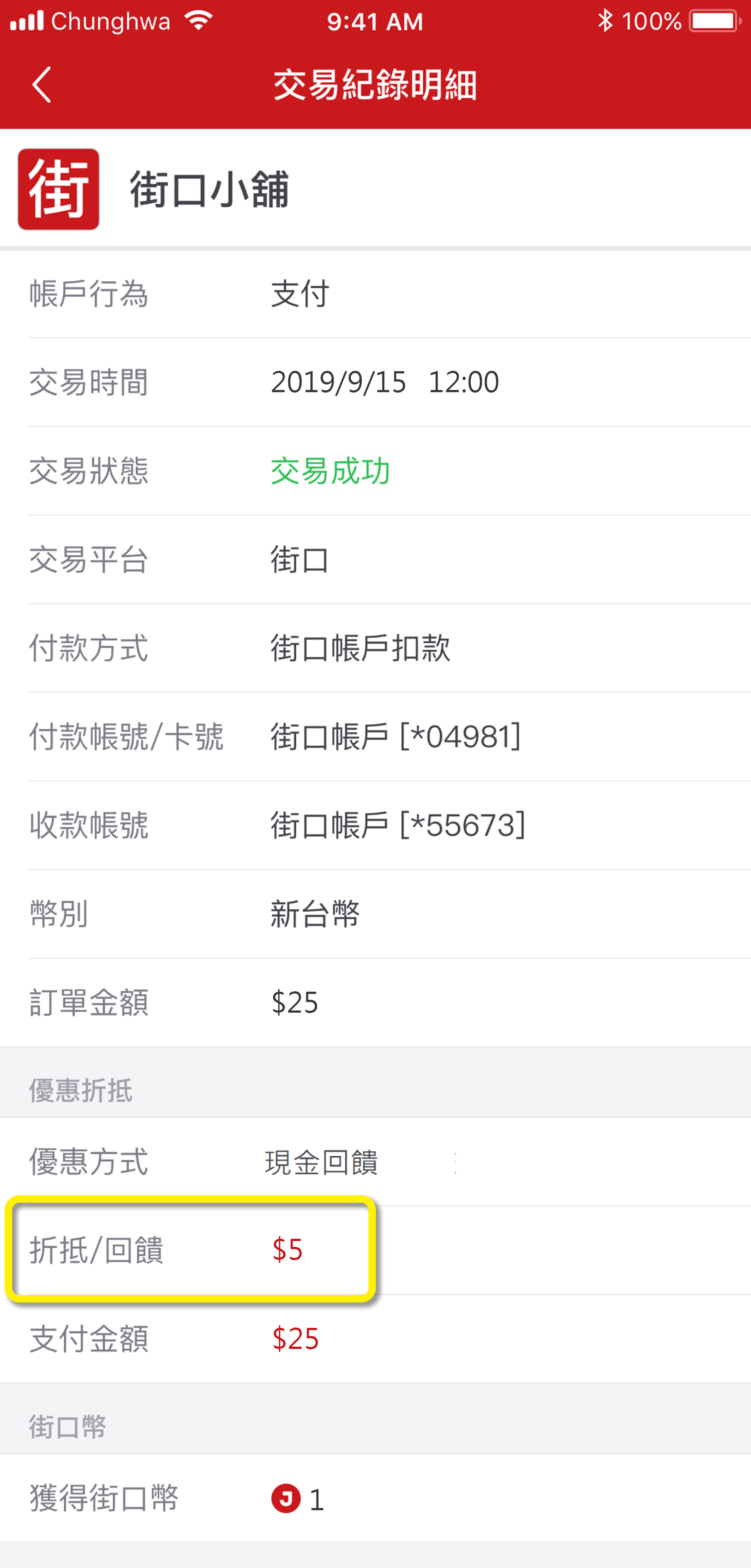
Task: Tap the battery icon in status bar
Action: (x=714, y=22)
